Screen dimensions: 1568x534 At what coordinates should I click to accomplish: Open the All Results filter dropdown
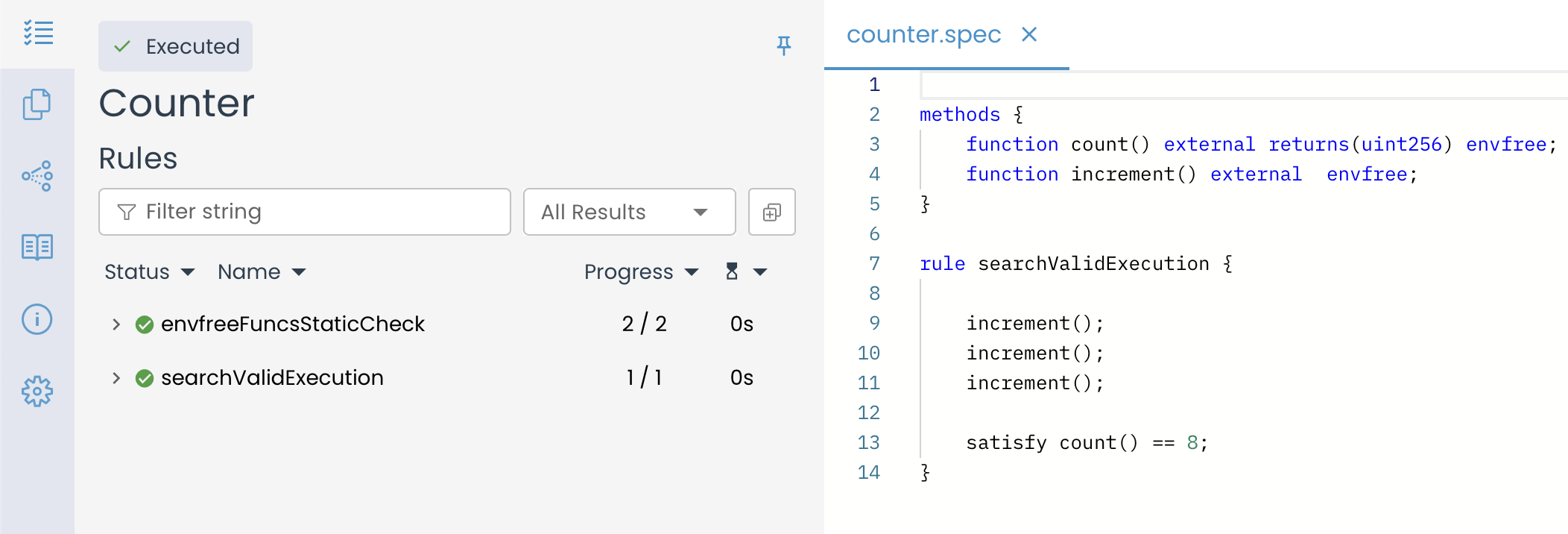click(x=629, y=213)
